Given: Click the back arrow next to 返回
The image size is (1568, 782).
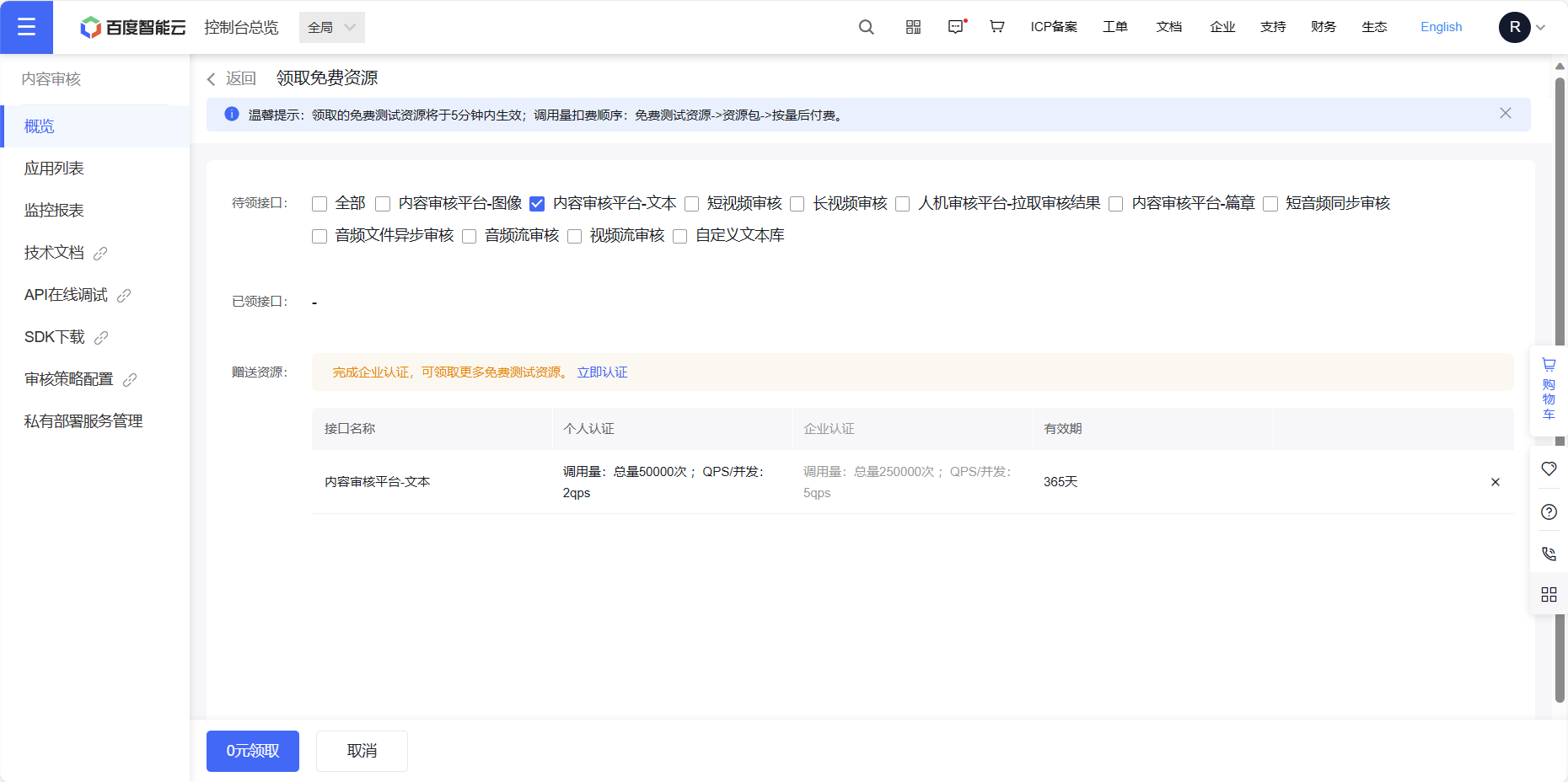Looking at the screenshot, I should click(x=212, y=79).
